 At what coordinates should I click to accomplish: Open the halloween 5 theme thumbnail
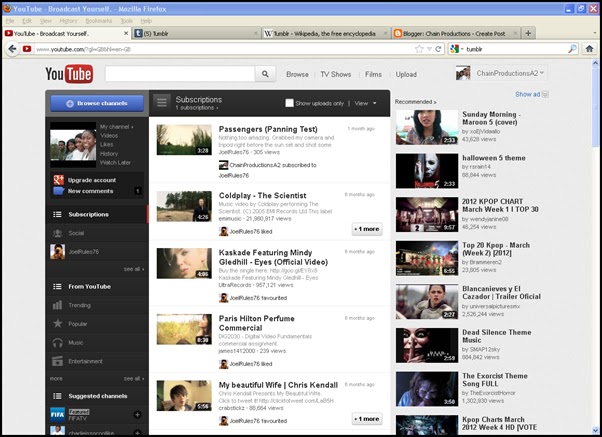(x=427, y=171)
